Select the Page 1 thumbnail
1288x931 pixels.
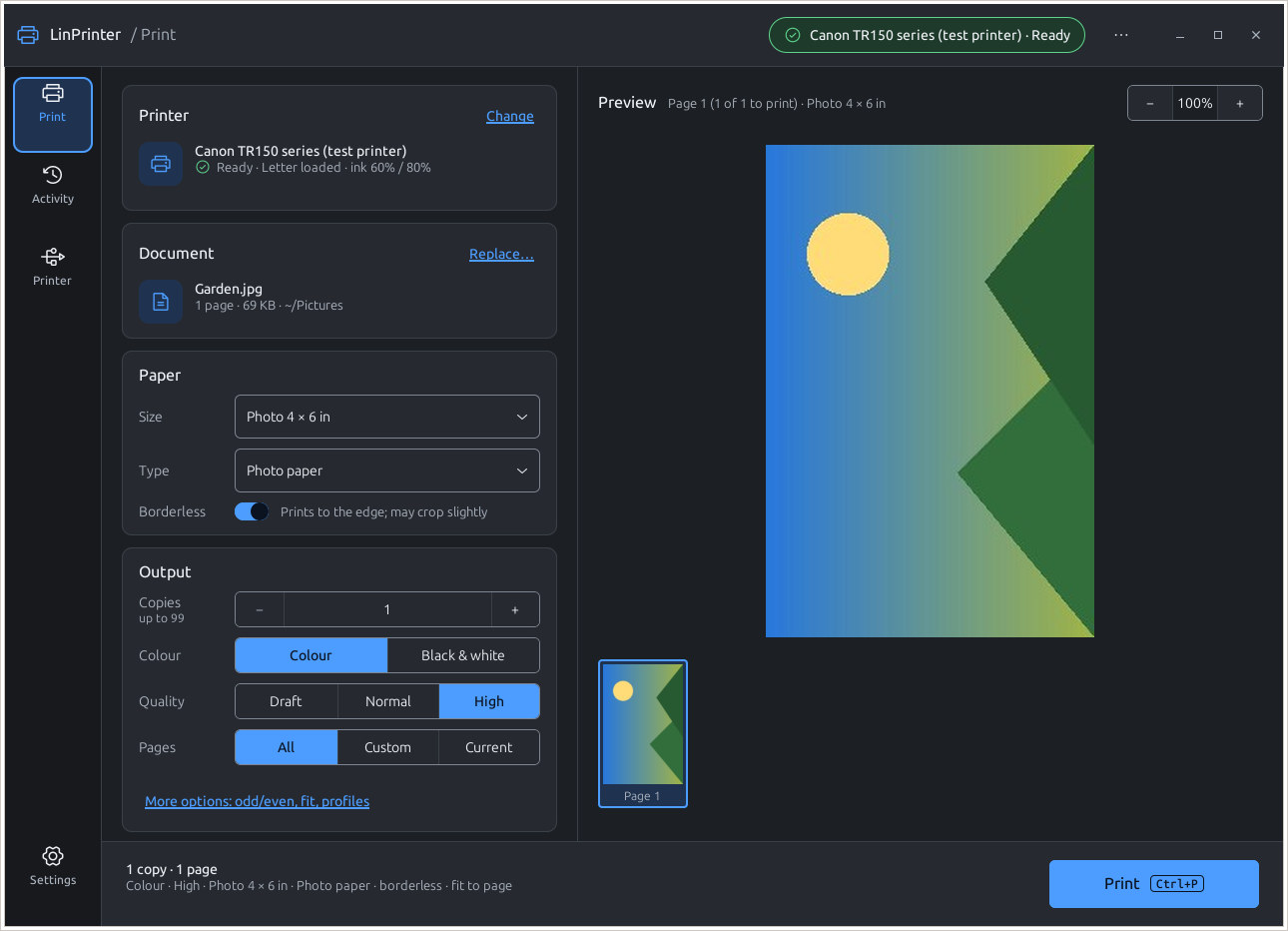[643, 733]
